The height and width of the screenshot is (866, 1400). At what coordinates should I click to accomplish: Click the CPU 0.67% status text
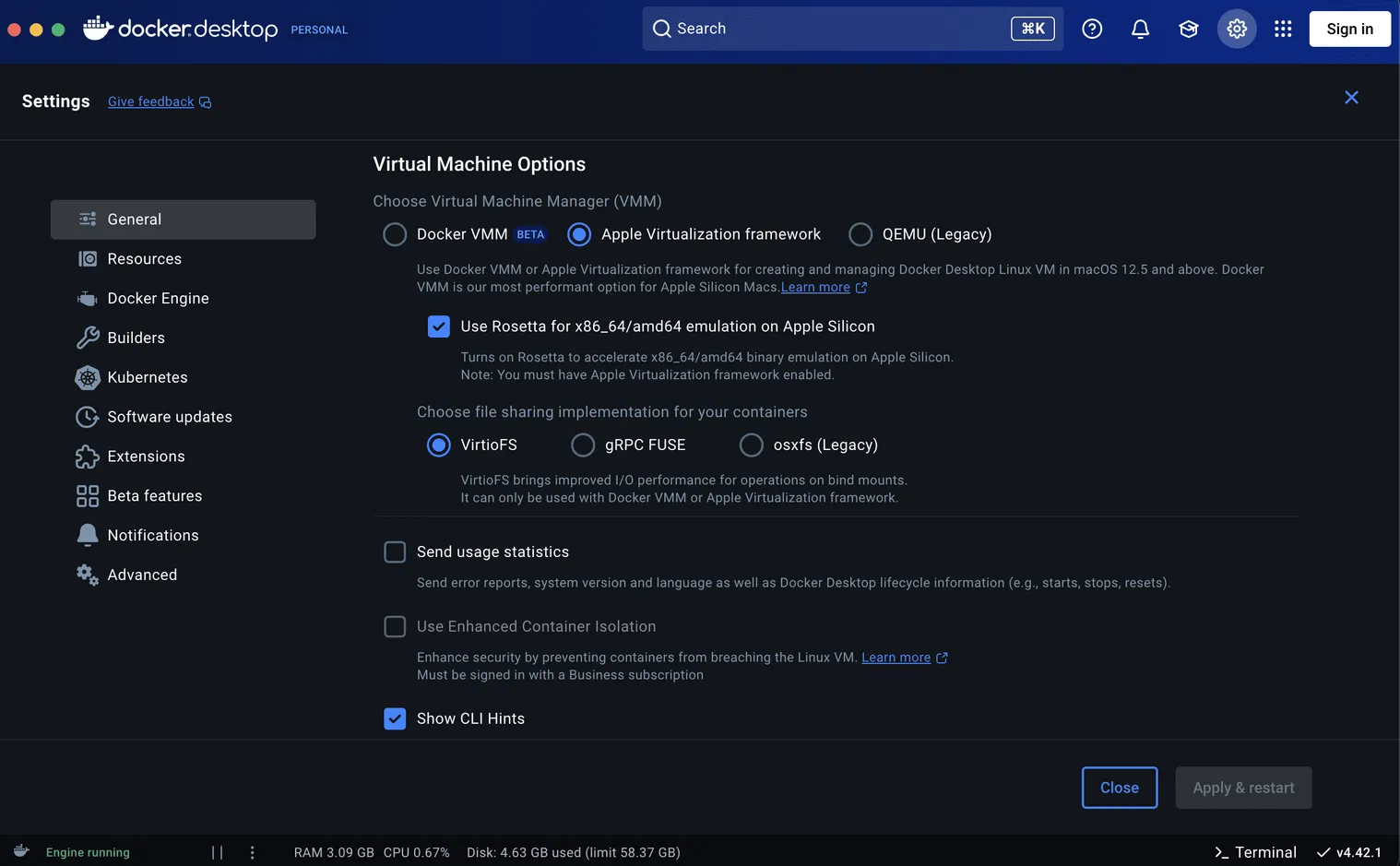tap(416, 852)
